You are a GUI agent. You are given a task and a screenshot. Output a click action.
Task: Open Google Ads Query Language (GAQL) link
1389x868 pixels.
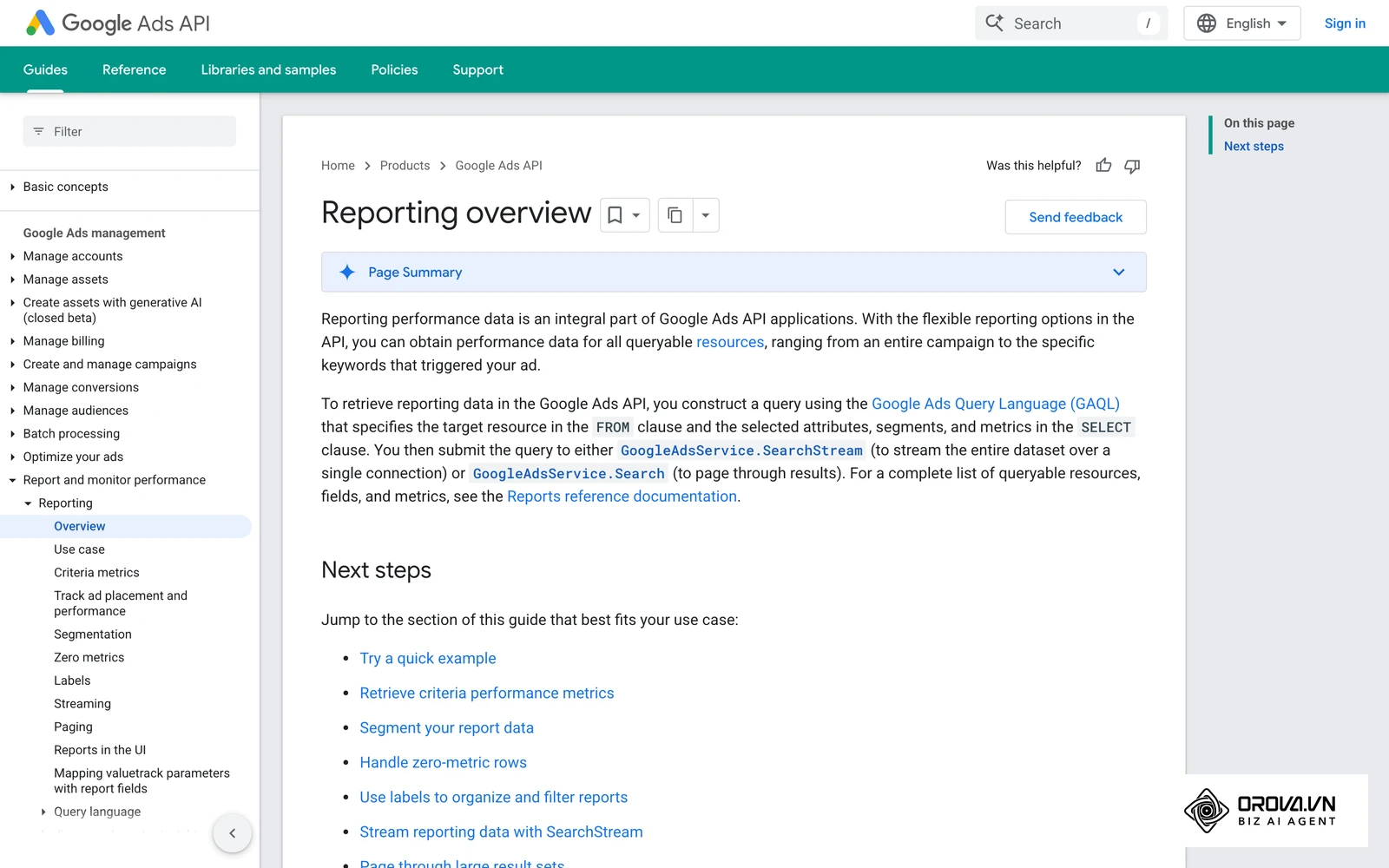996,404
